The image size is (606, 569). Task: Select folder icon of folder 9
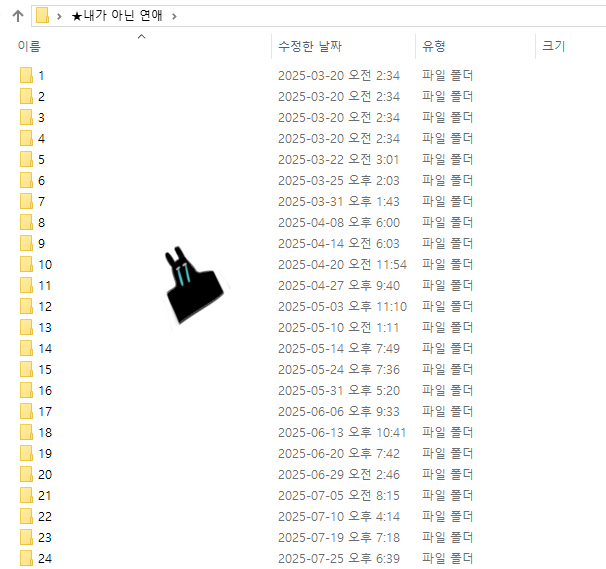click(26, 243)
